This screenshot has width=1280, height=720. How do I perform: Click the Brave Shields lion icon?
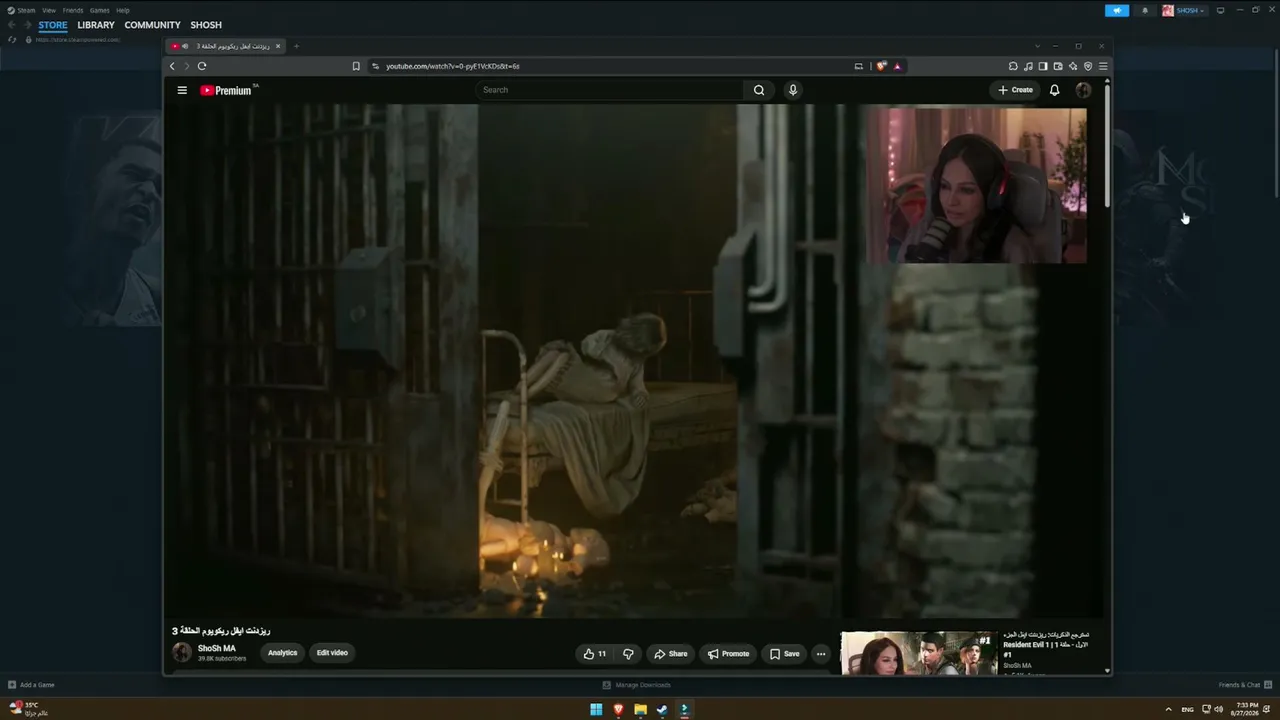click(x=881, y=66)
